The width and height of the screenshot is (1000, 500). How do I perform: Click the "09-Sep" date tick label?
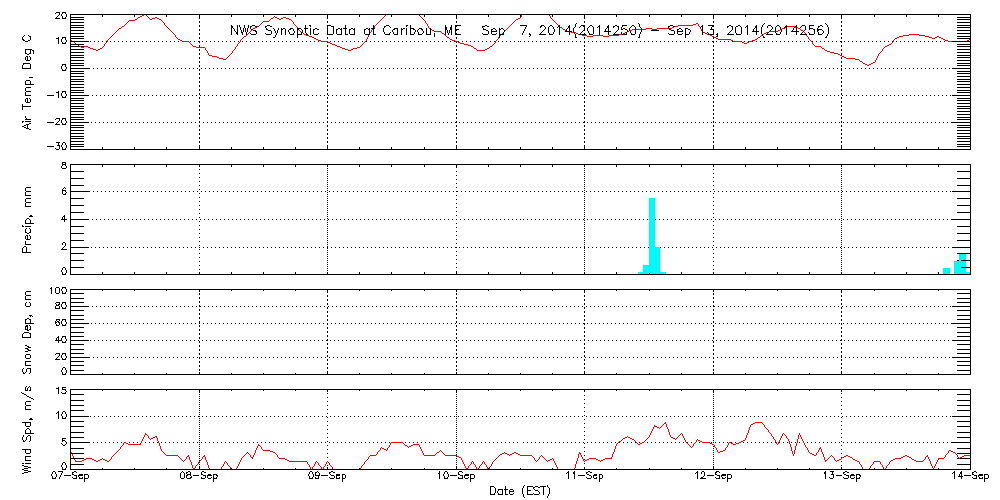click(327, 478)
